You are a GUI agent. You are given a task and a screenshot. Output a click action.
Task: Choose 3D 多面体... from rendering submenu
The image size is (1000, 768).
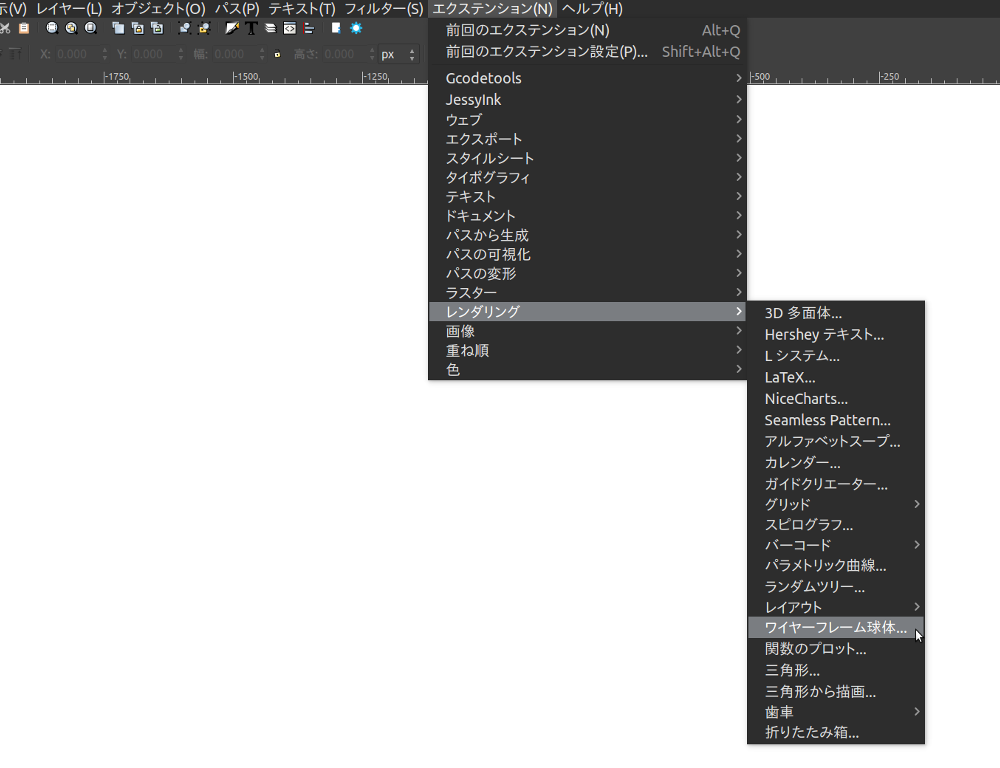click(x=836, y=313)
